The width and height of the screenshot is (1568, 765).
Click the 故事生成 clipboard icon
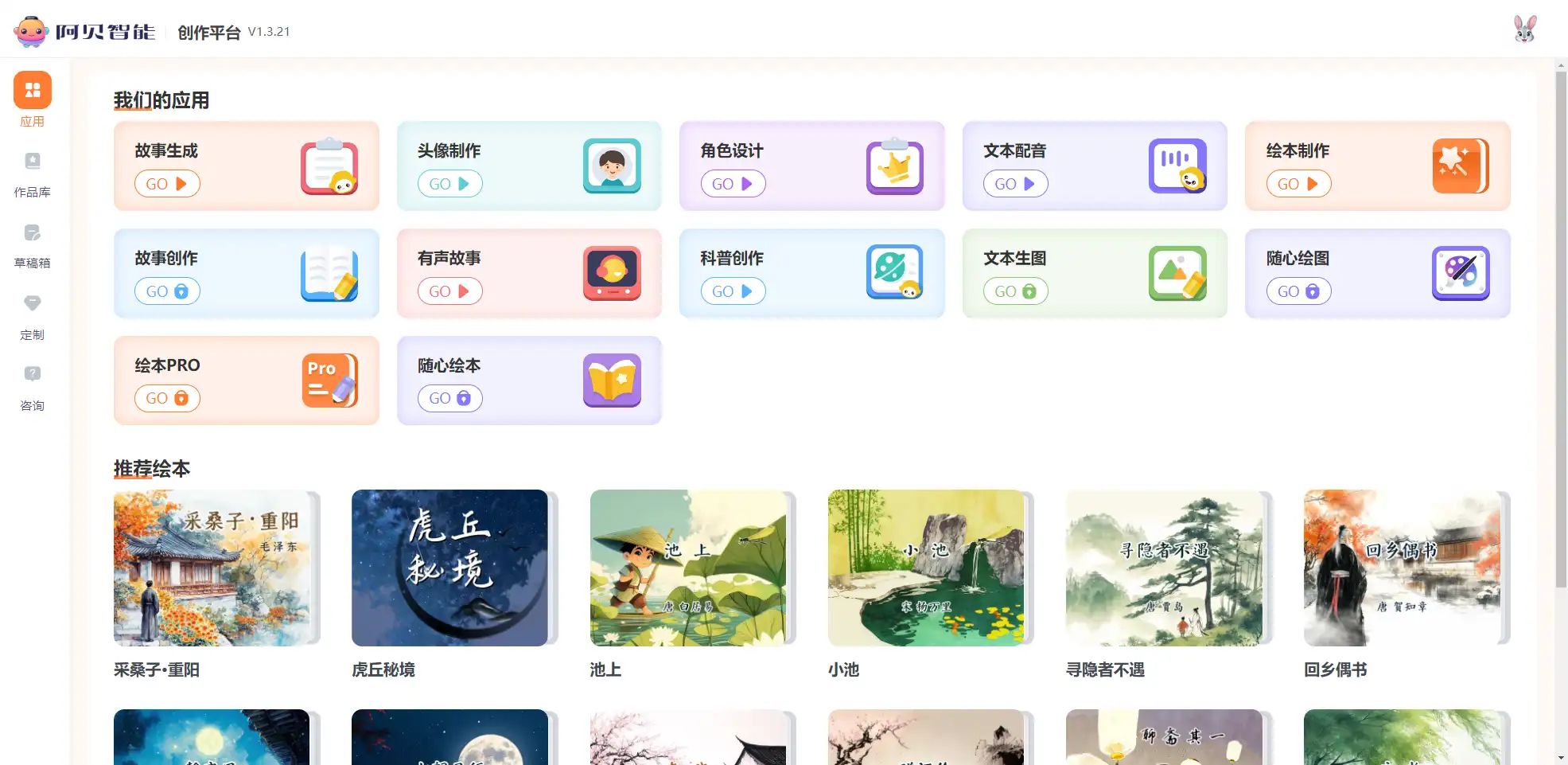329,166
